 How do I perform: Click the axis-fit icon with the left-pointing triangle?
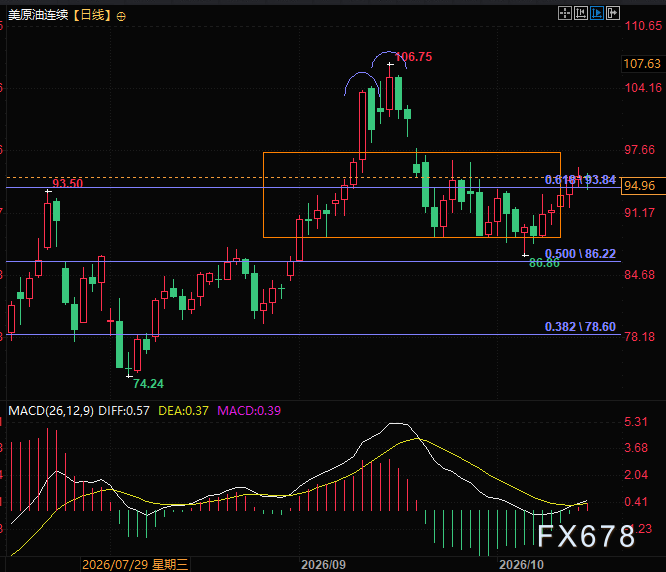(x=581, y=13)
